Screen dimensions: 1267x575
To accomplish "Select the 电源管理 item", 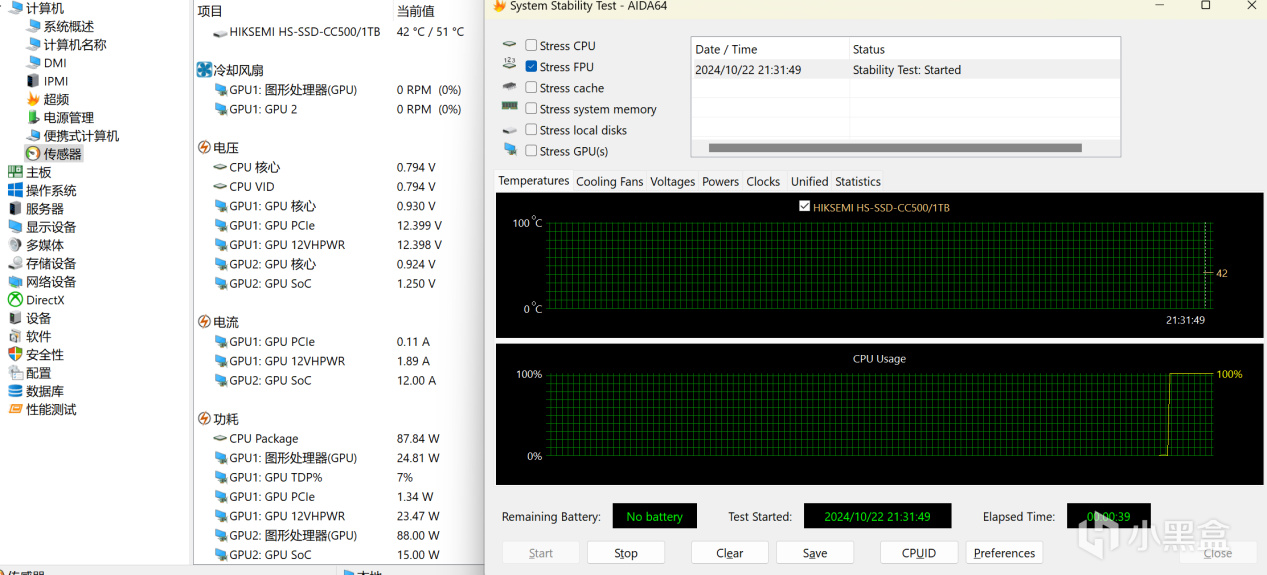I will [68, 117].
